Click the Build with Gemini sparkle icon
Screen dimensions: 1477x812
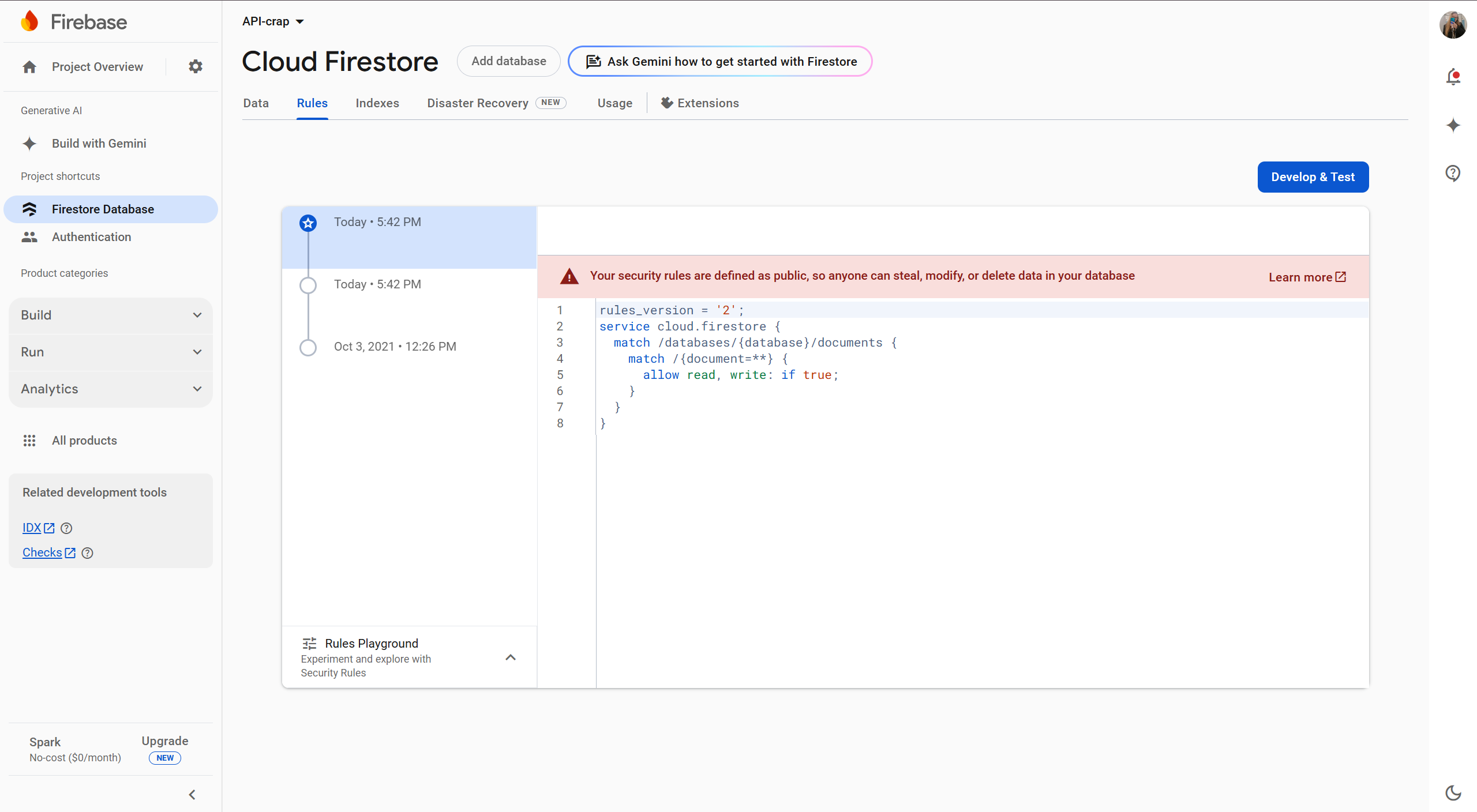pyautogui.click(x=29, y=144)
